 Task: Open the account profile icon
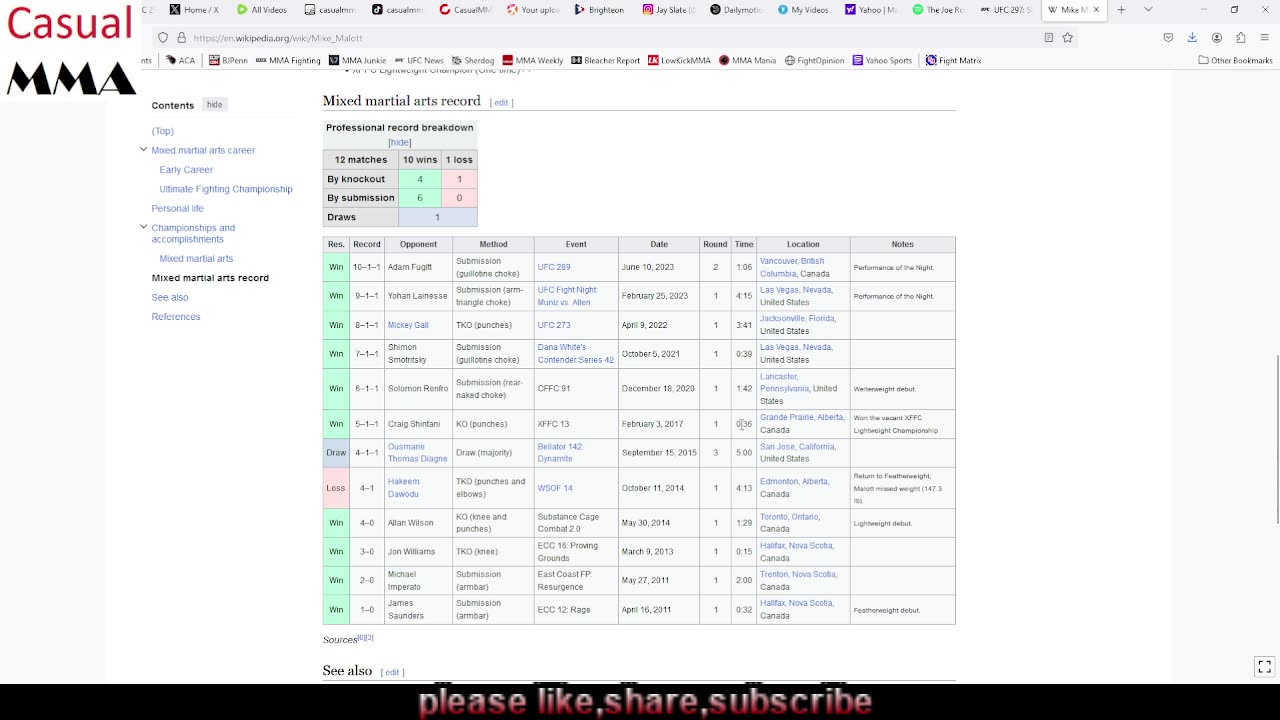(1216, 38)
